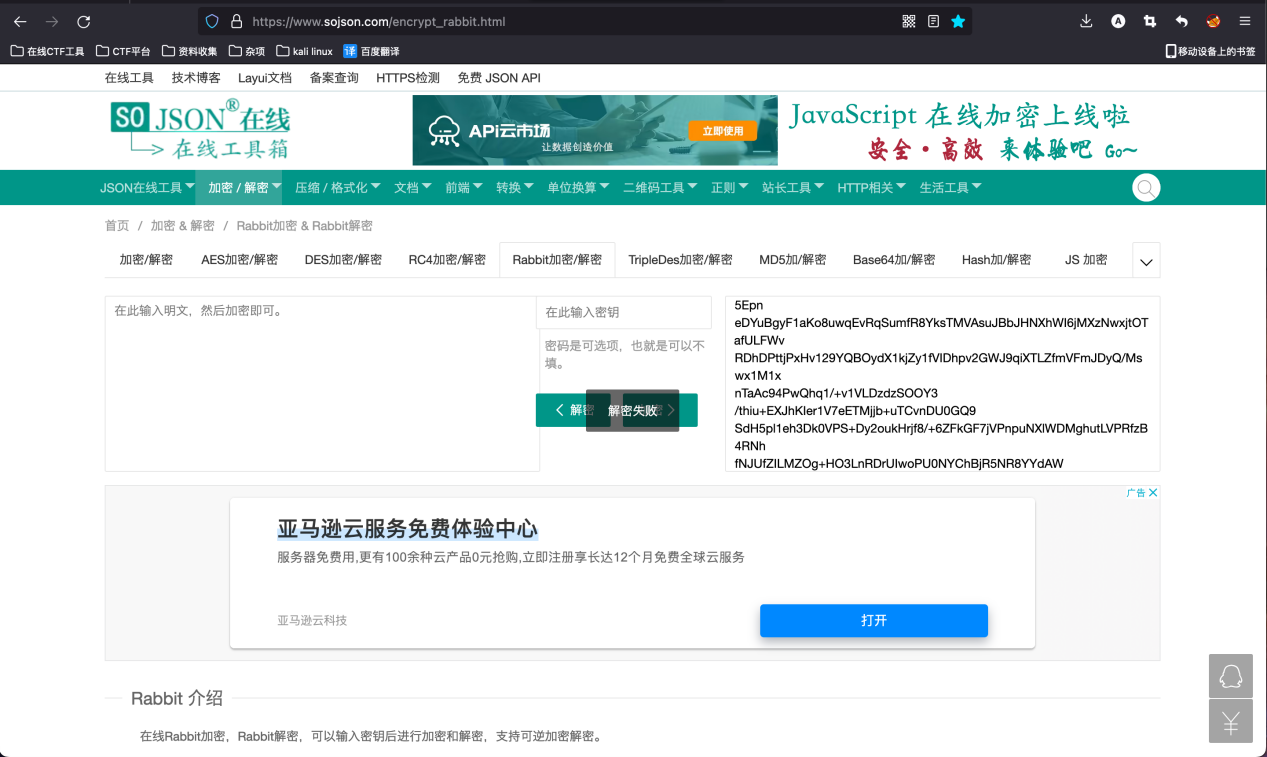Switch to the JS 加密 tab
Image resolution: width=1267 pixels, height=757 pixels.
point(1086,260)
